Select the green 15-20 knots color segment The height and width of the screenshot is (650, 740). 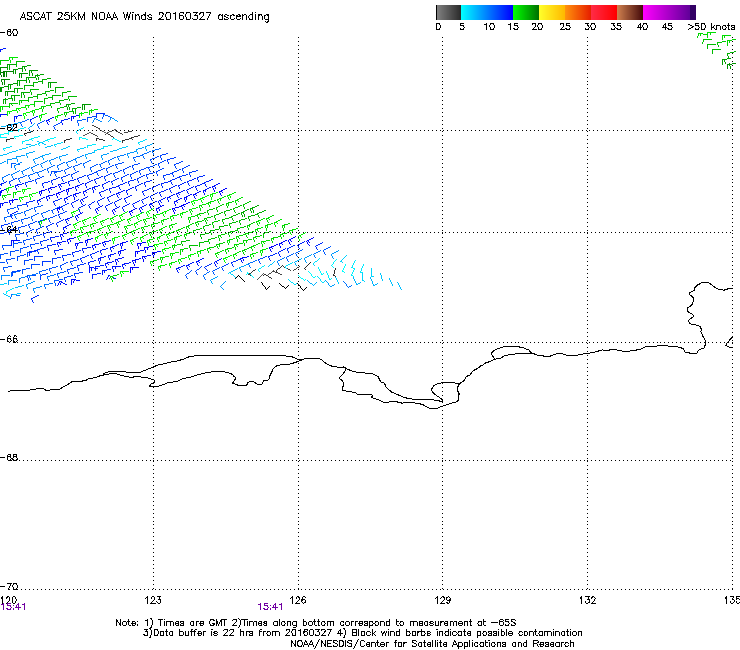coord(526,12)
